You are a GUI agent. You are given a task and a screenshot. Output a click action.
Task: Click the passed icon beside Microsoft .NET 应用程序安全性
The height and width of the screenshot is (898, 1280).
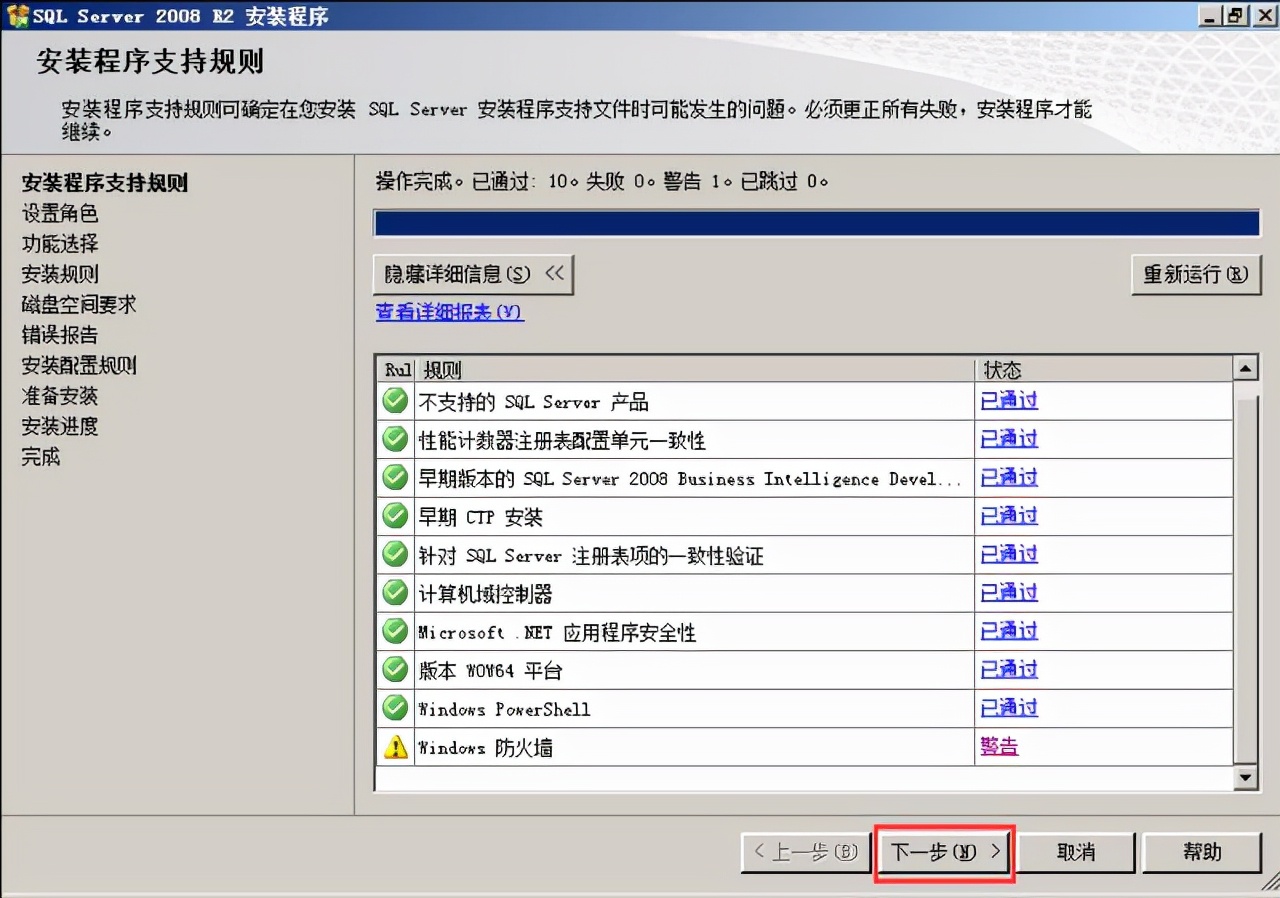[x=394, y=630]
